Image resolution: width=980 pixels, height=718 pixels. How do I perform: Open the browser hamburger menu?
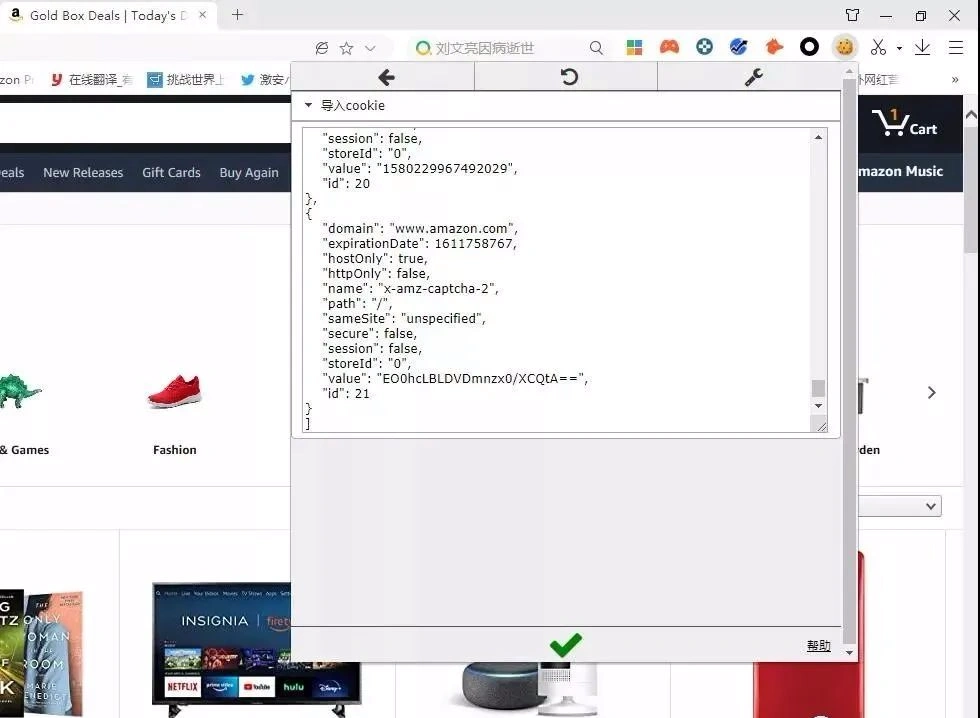point(956,47)
